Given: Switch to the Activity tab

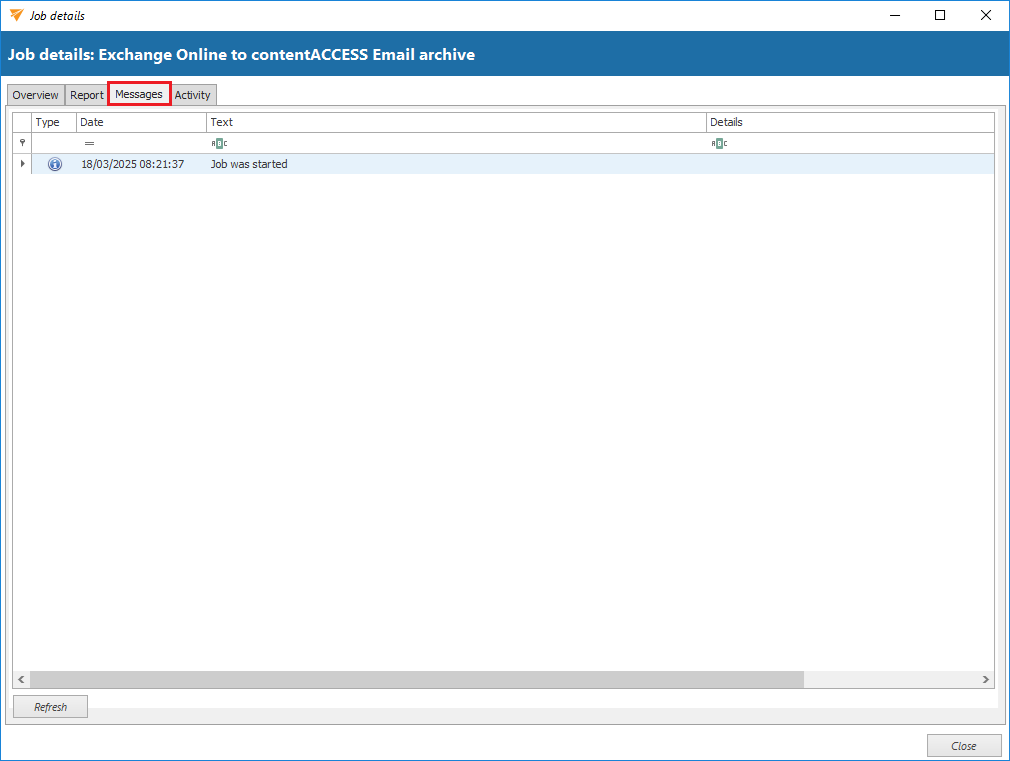Looking at the screenshot, I should click(193, 95).
